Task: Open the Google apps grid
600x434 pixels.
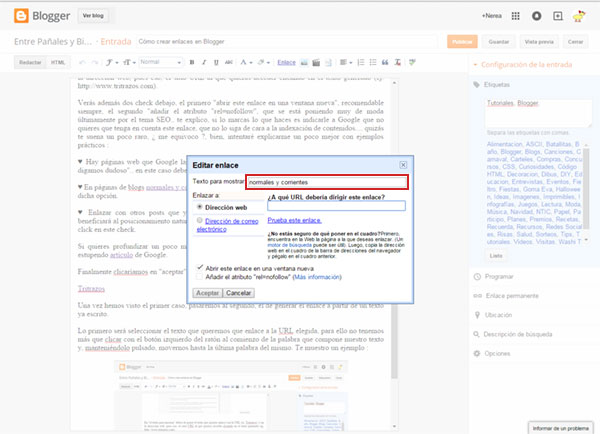Action: click(x=515, y=16)
